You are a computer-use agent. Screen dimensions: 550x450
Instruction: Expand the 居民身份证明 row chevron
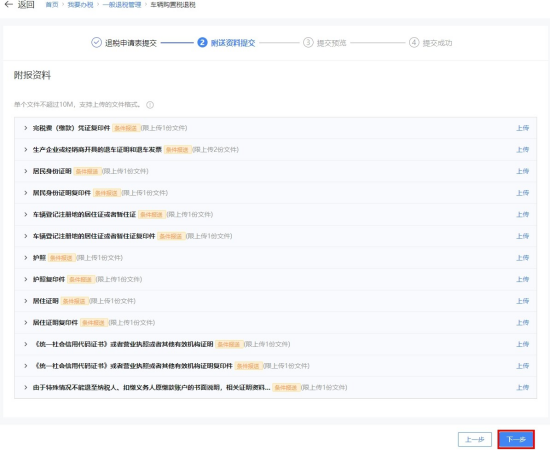(x=26, y=171)
